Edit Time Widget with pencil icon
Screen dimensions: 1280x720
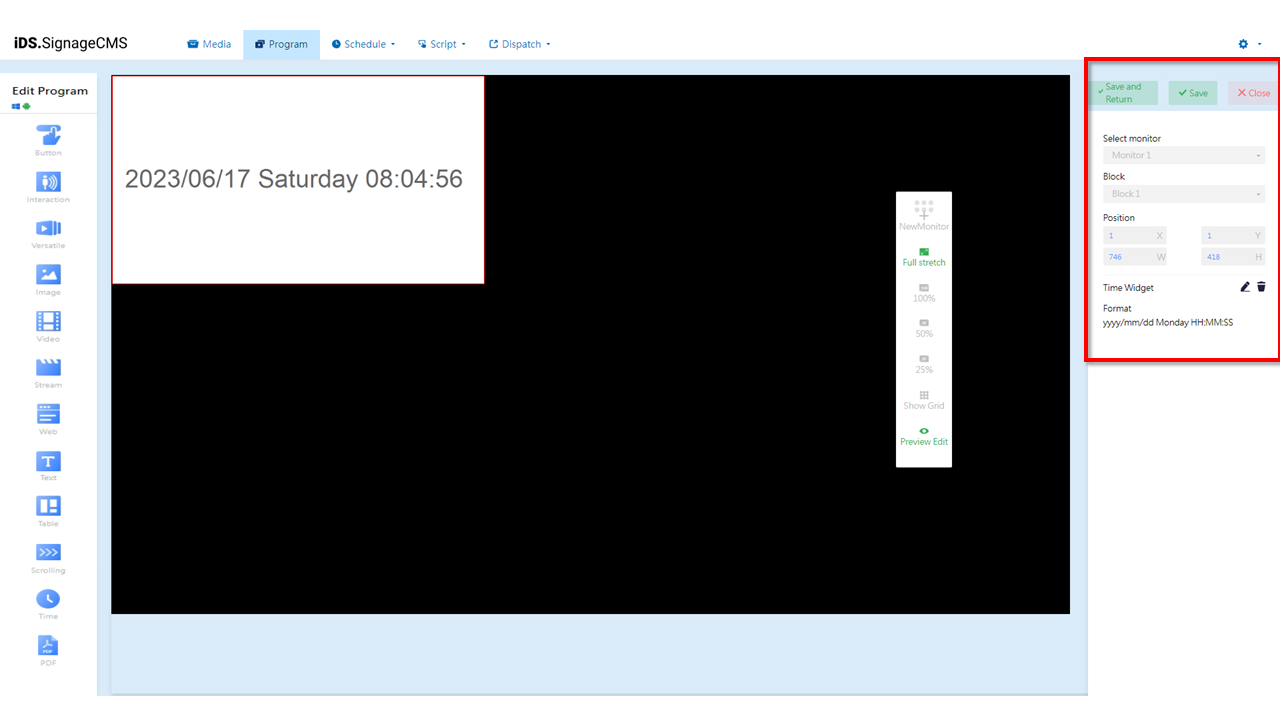point(1245,287)
